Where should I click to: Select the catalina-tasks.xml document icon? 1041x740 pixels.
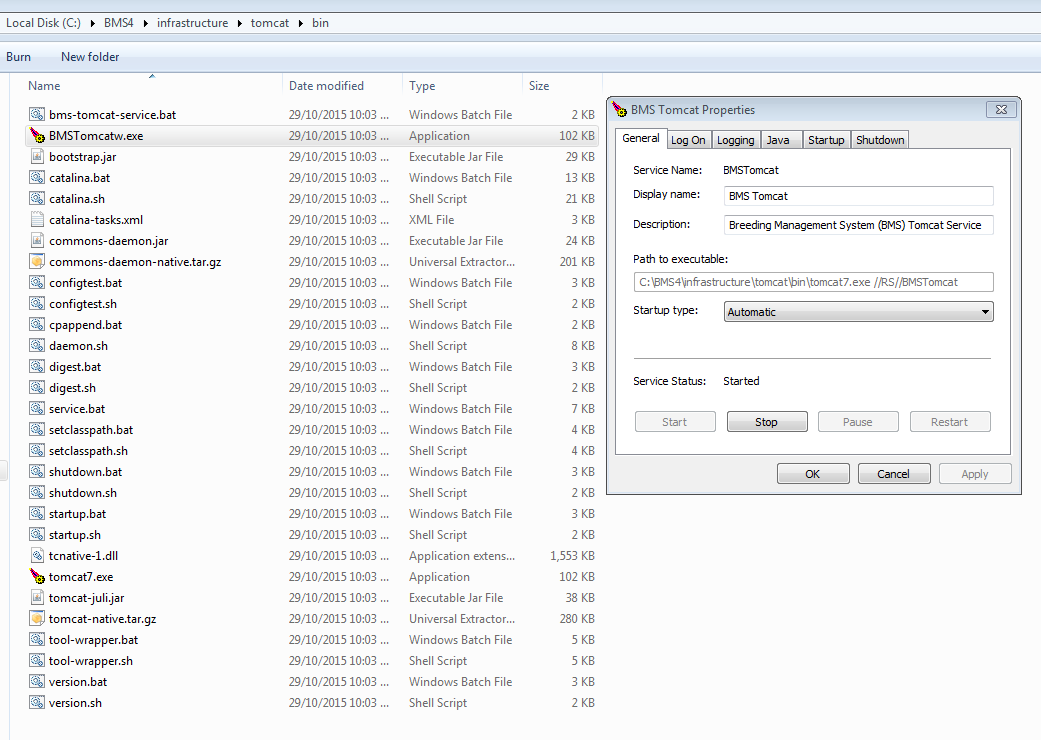[37, 220]
